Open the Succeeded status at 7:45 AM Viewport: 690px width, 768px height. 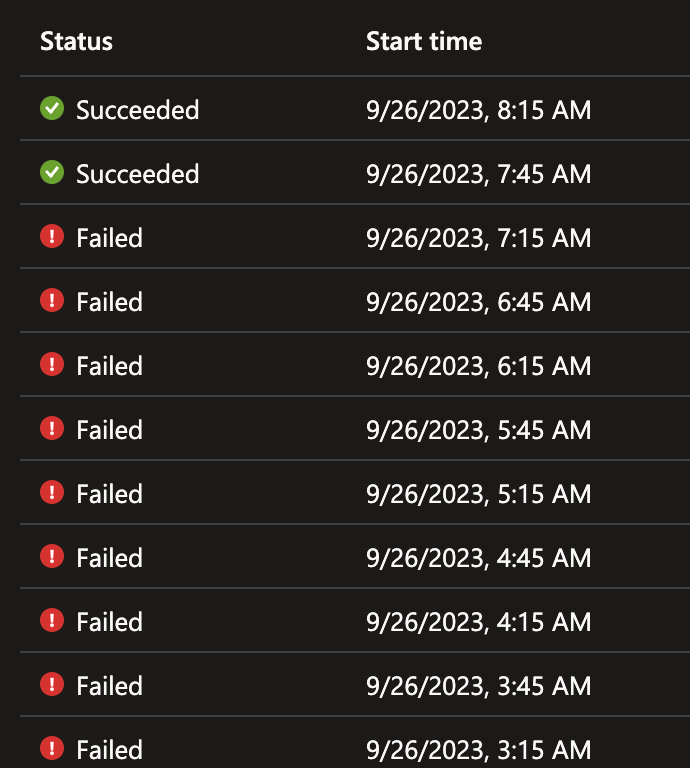[138, 174]
